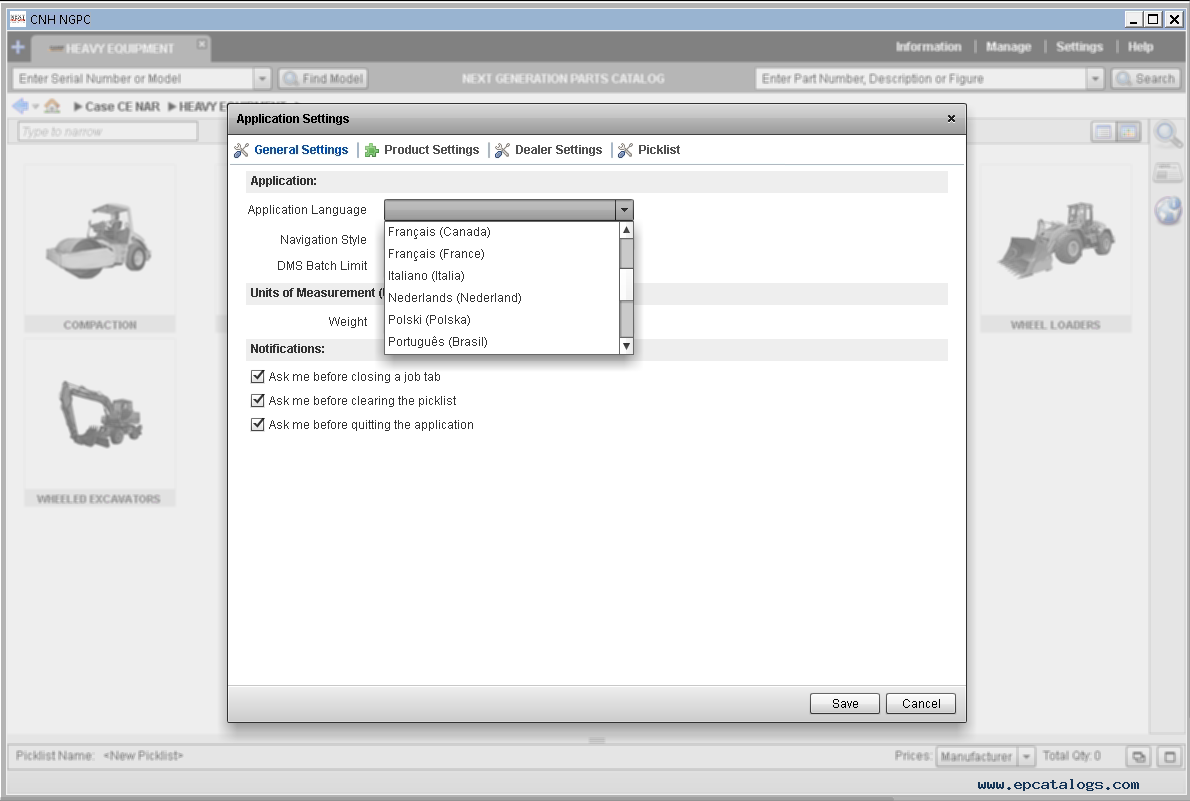Go to home via house icon

click(x=52, y=106)
